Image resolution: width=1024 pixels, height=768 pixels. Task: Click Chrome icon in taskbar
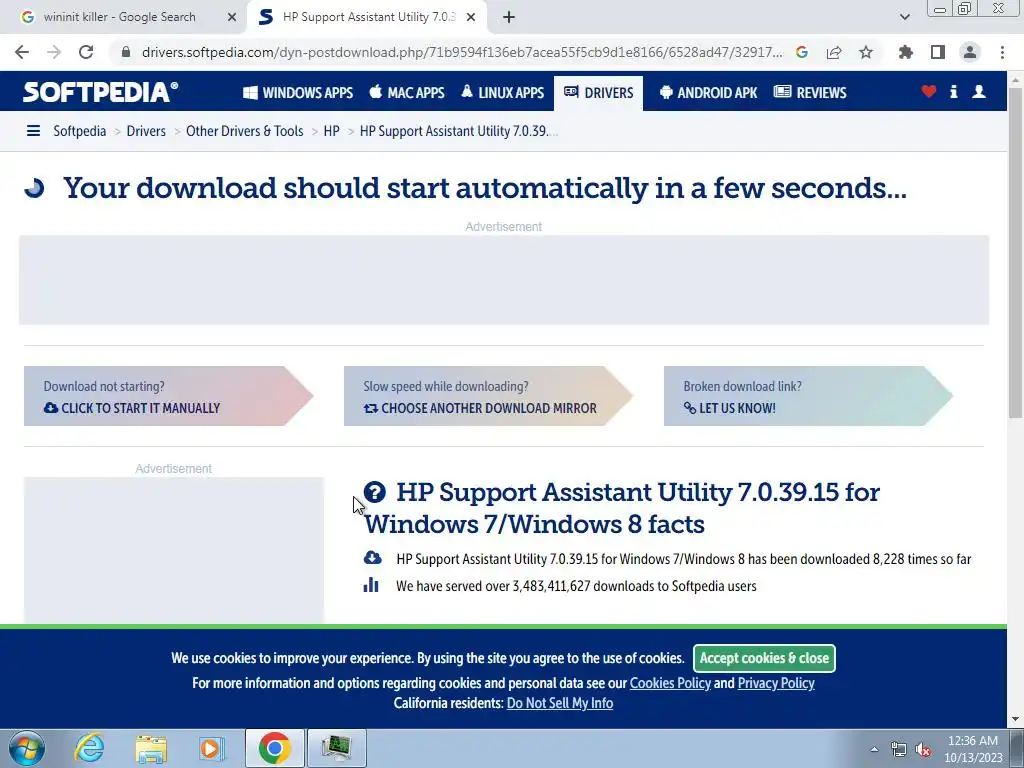[274, 748]
